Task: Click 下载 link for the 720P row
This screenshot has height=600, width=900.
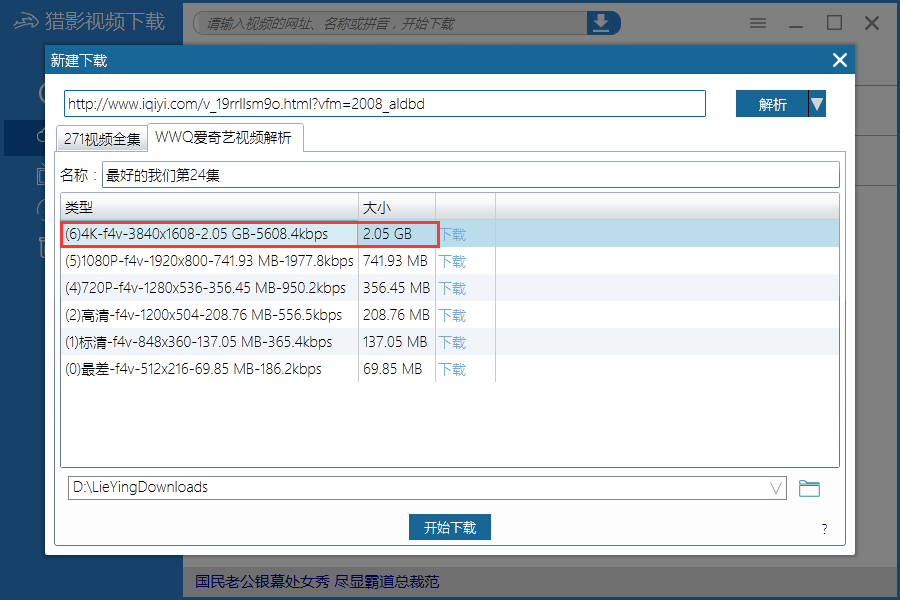Action: tap(453, 288)
